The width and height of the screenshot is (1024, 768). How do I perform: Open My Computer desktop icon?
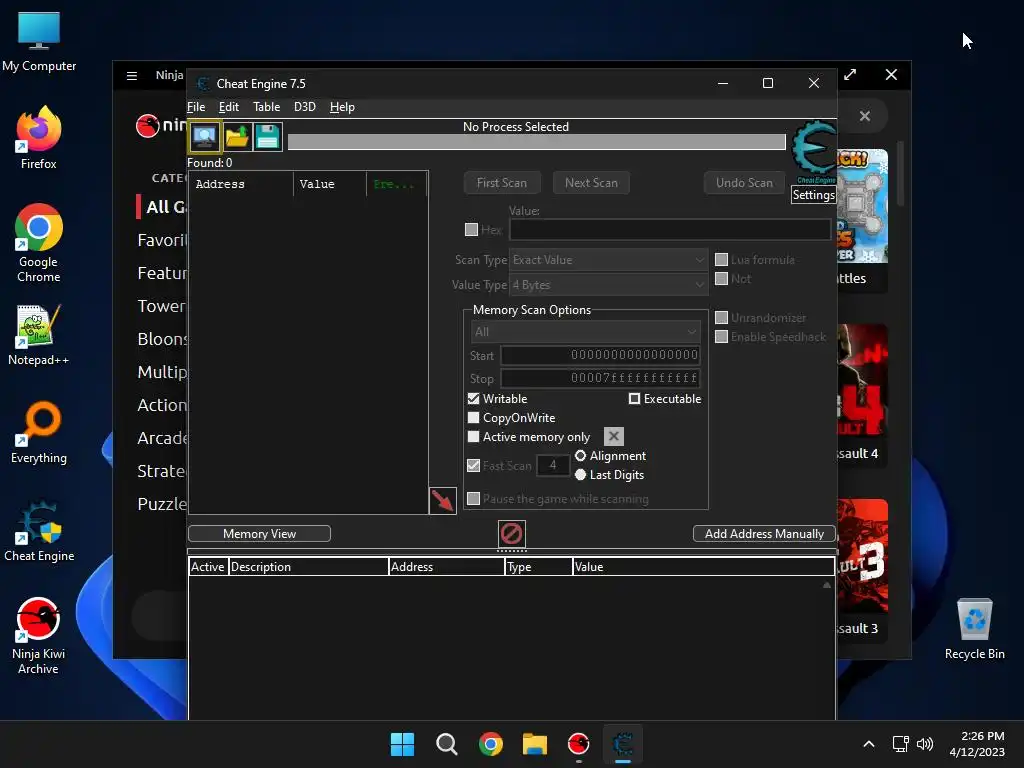click(x=39, y=41)
